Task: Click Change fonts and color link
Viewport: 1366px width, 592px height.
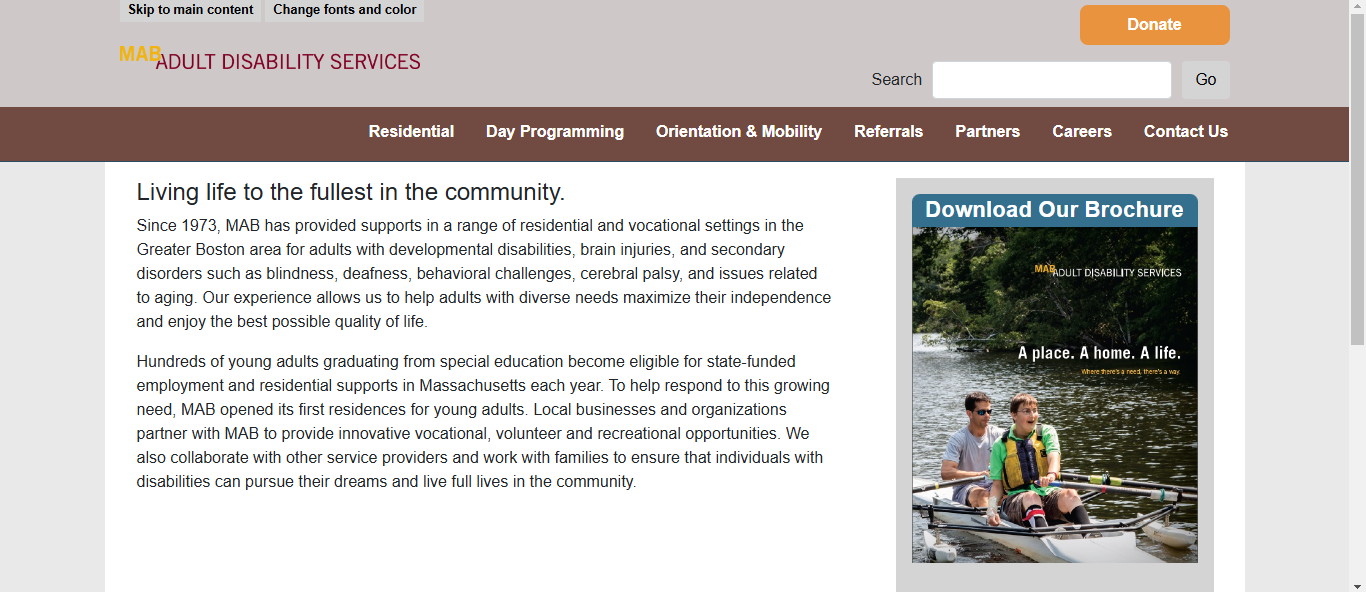Action: point(345,10)
